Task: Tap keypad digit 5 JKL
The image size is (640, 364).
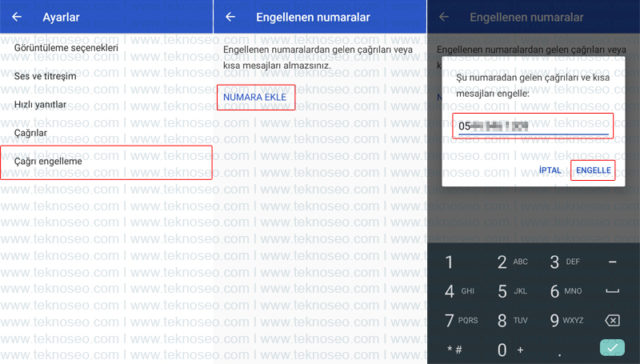Action: click(512, 291)
